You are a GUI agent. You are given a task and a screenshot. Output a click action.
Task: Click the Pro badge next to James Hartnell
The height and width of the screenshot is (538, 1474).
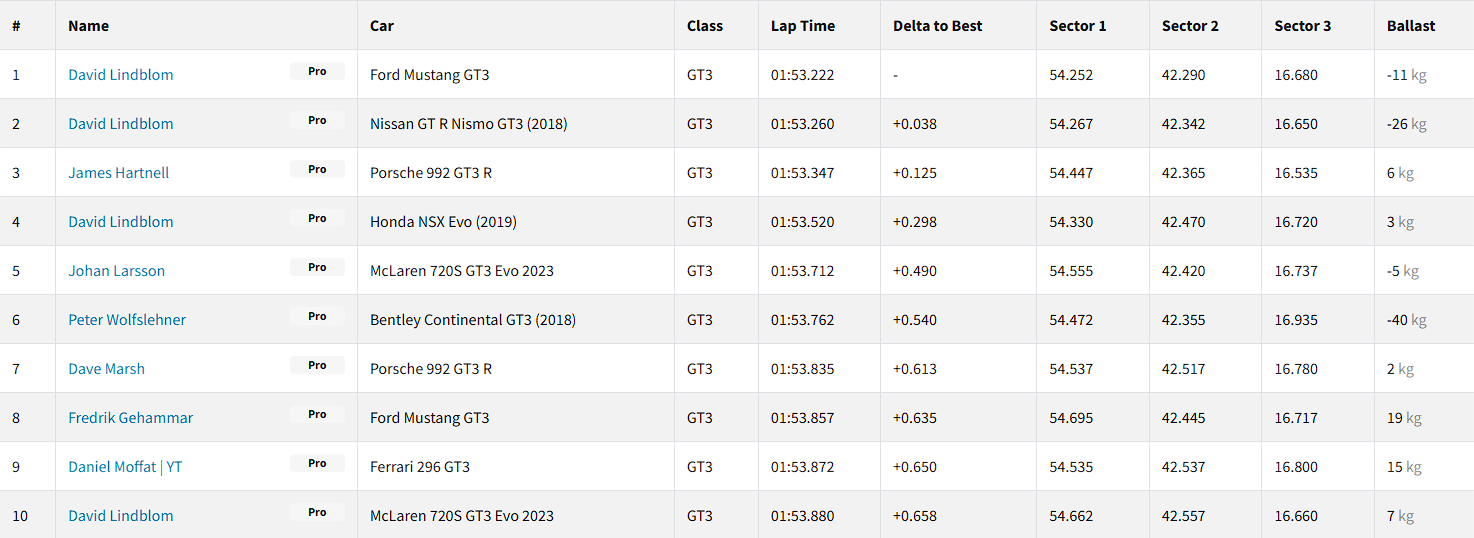tap(317, 170)
